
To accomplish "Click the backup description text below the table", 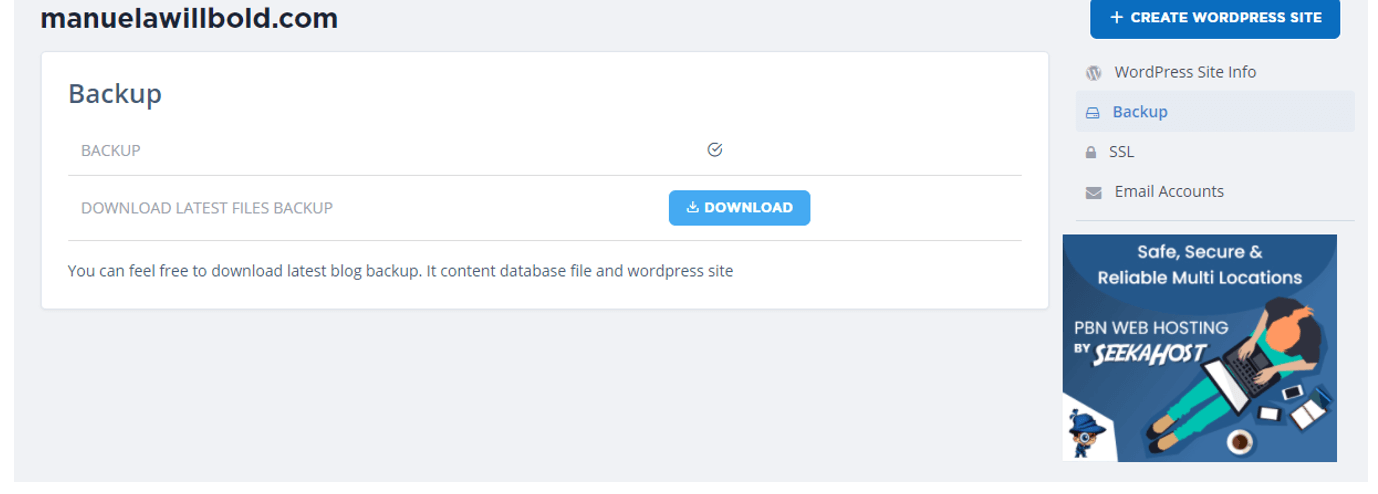I will (400, 271).
